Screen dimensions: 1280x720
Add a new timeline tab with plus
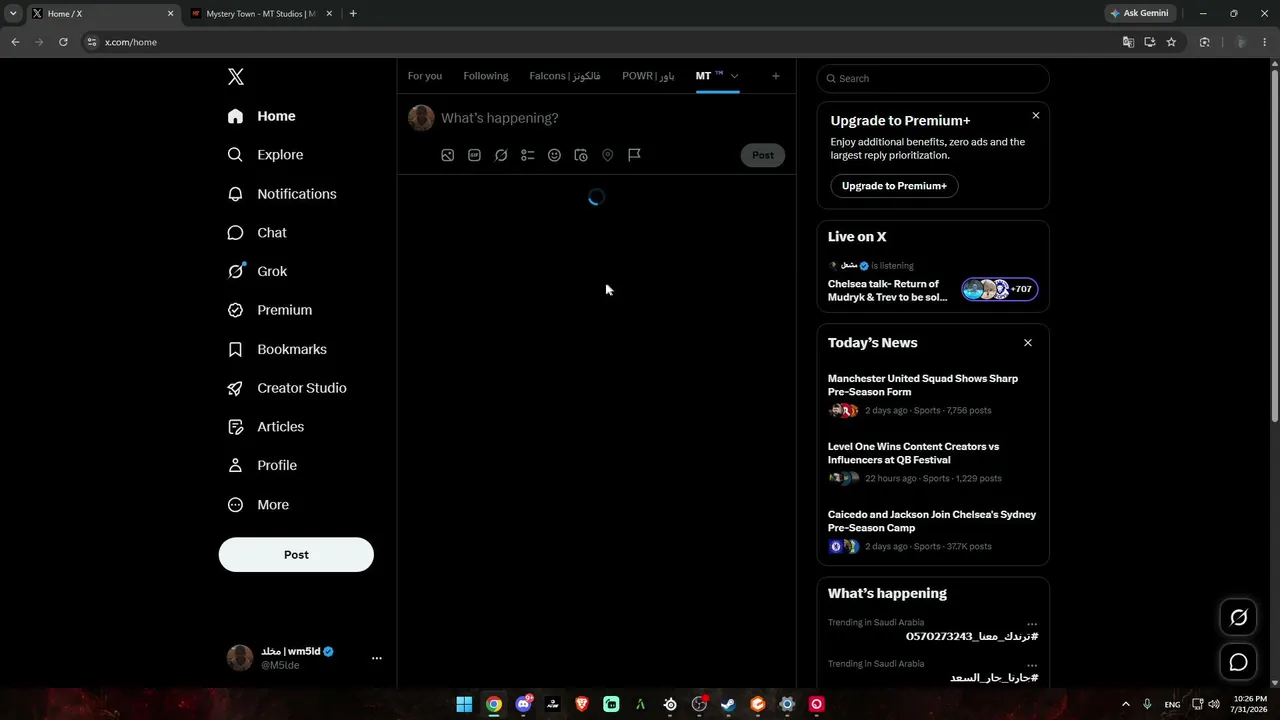[776, 76]
